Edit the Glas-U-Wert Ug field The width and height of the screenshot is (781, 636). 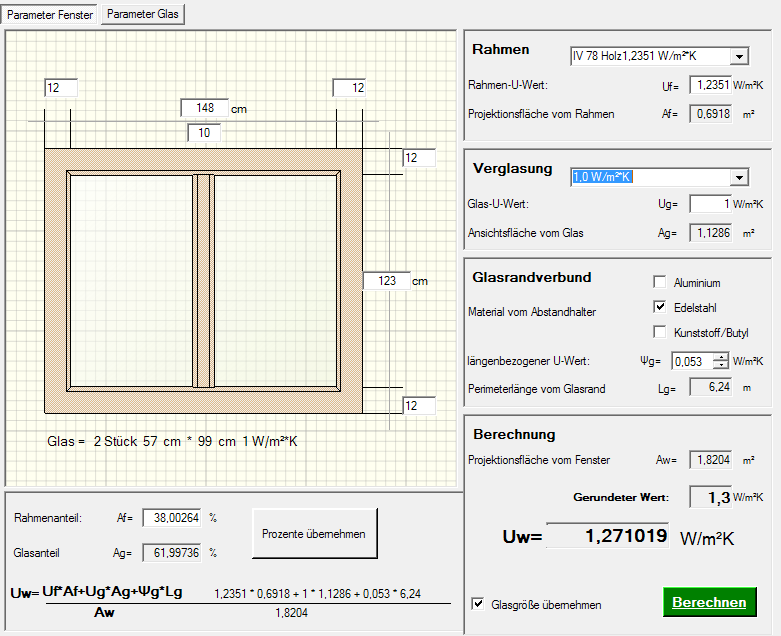tap(709, 204)
